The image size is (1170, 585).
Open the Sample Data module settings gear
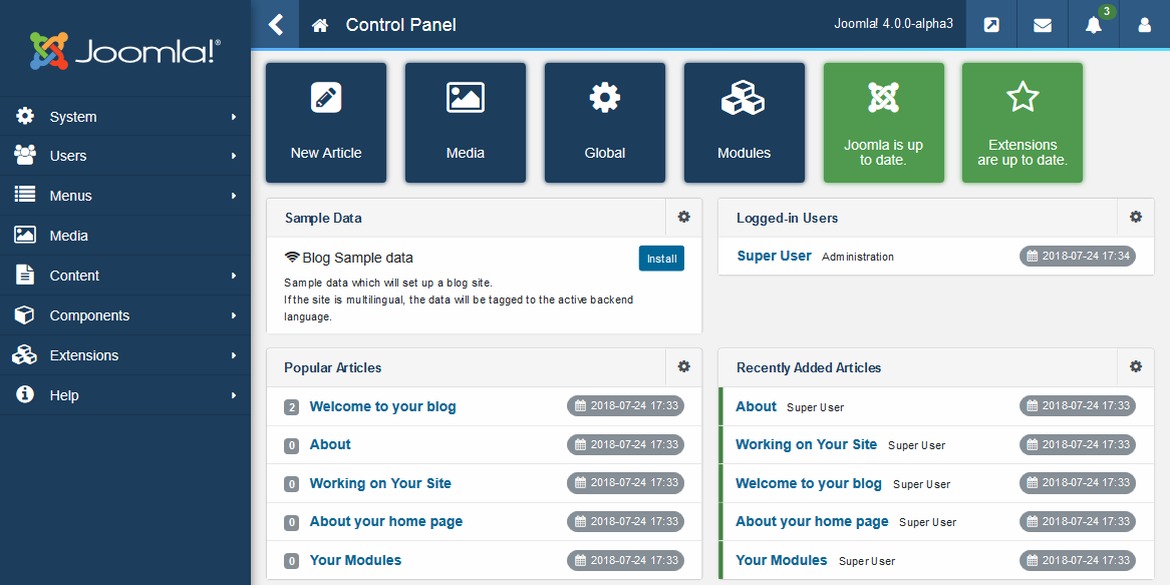tap(684, 217)
